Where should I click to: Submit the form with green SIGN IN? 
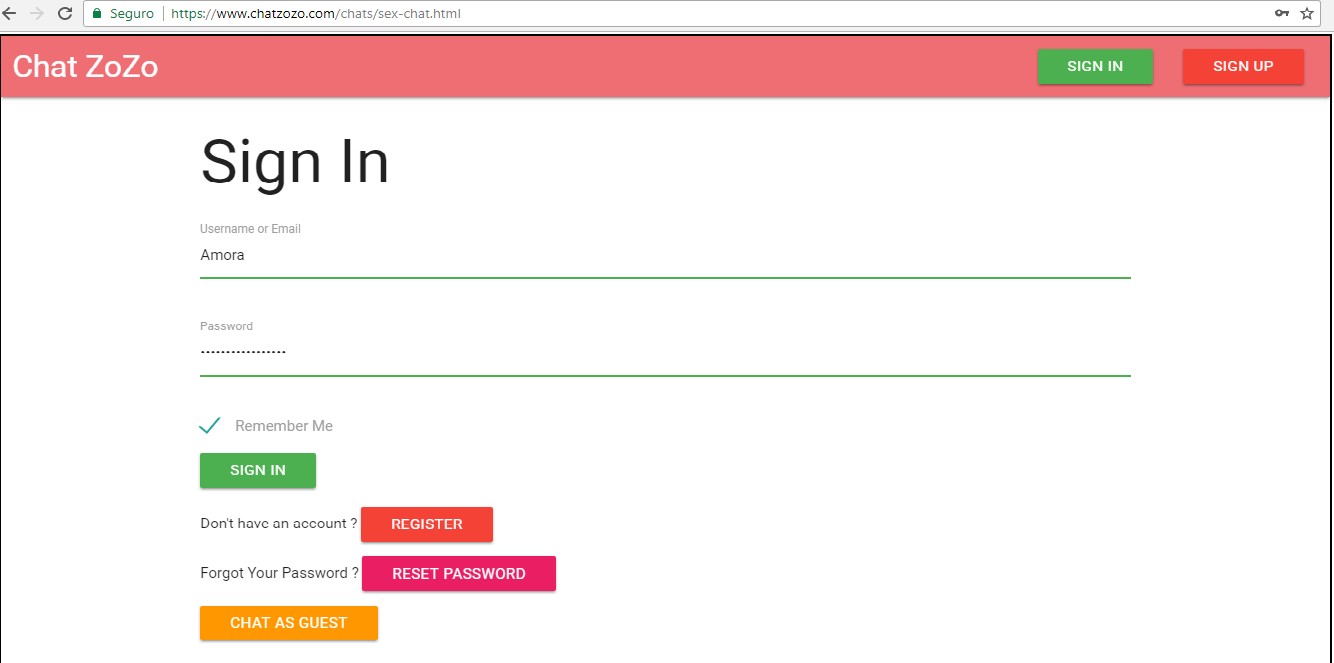point(258,470)
